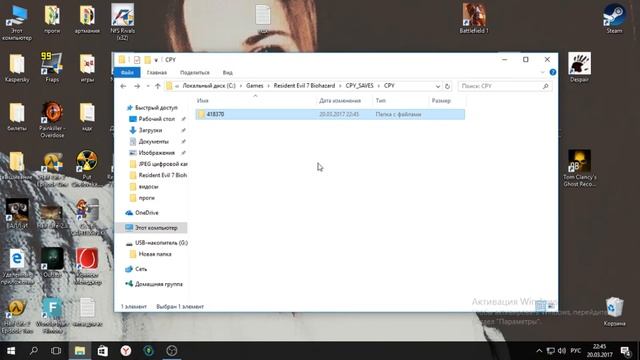This screenshot has height=360, width=640.
Task: Open taskbar search magnifier
Action: point(34,351)
